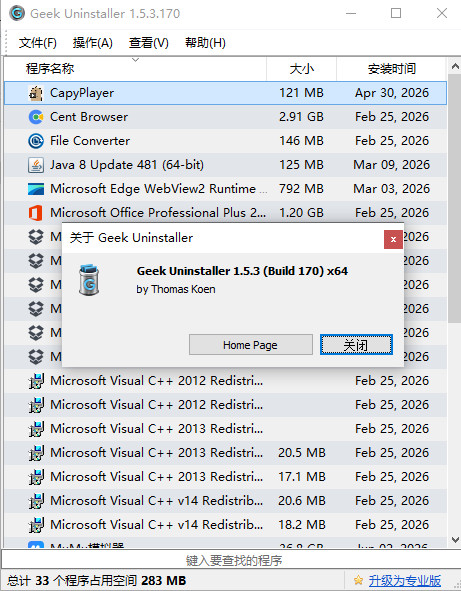
Task: Open the 查看(V) menu
Action: 149,43
